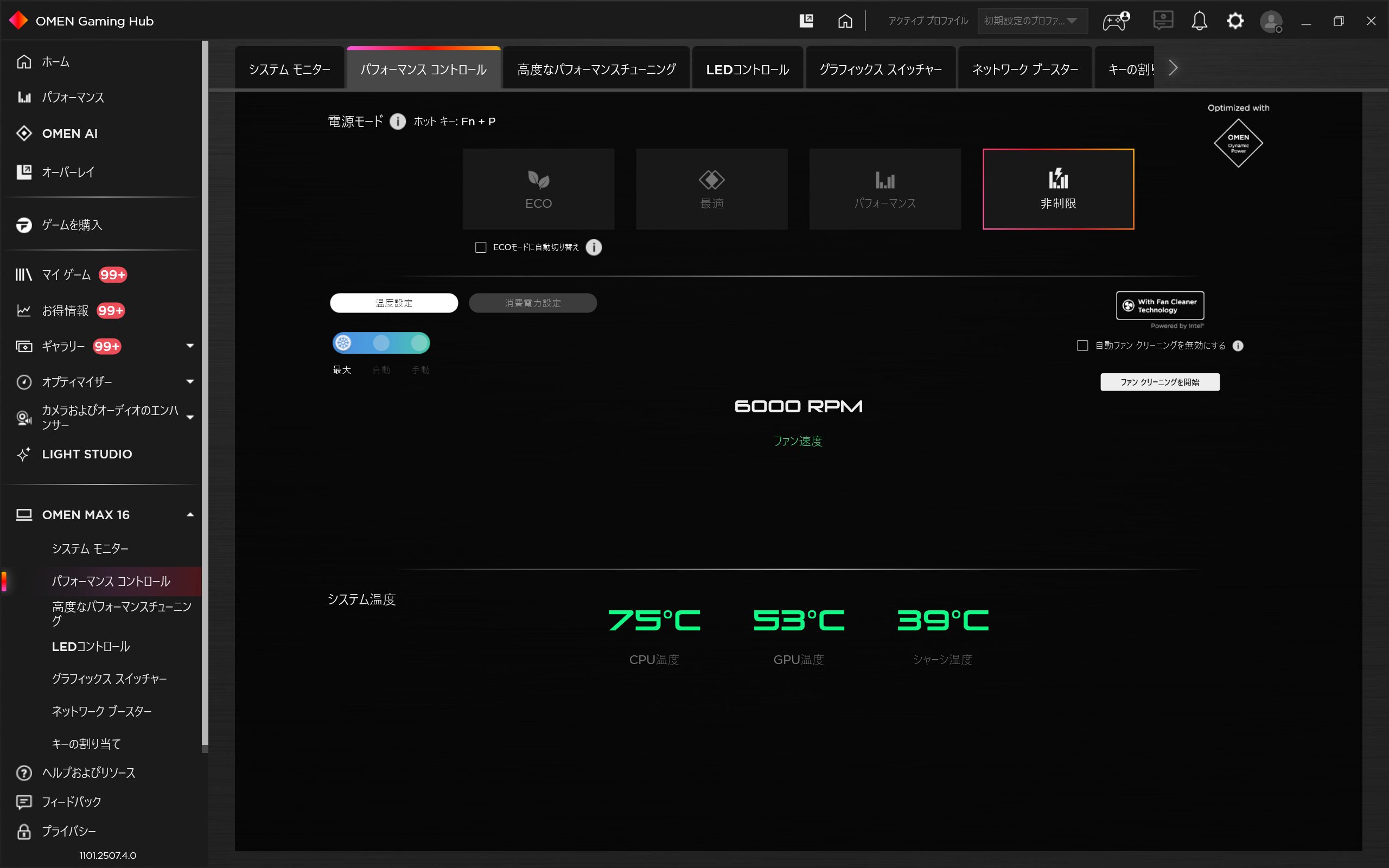
Task: Open settings gear in header
Action: click(x=1235, y=21)
